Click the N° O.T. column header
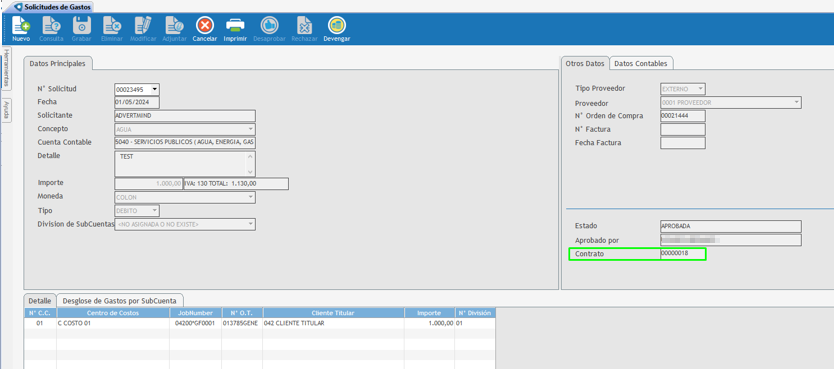This screenshot has width=834, height=369. tap(242, 313)
